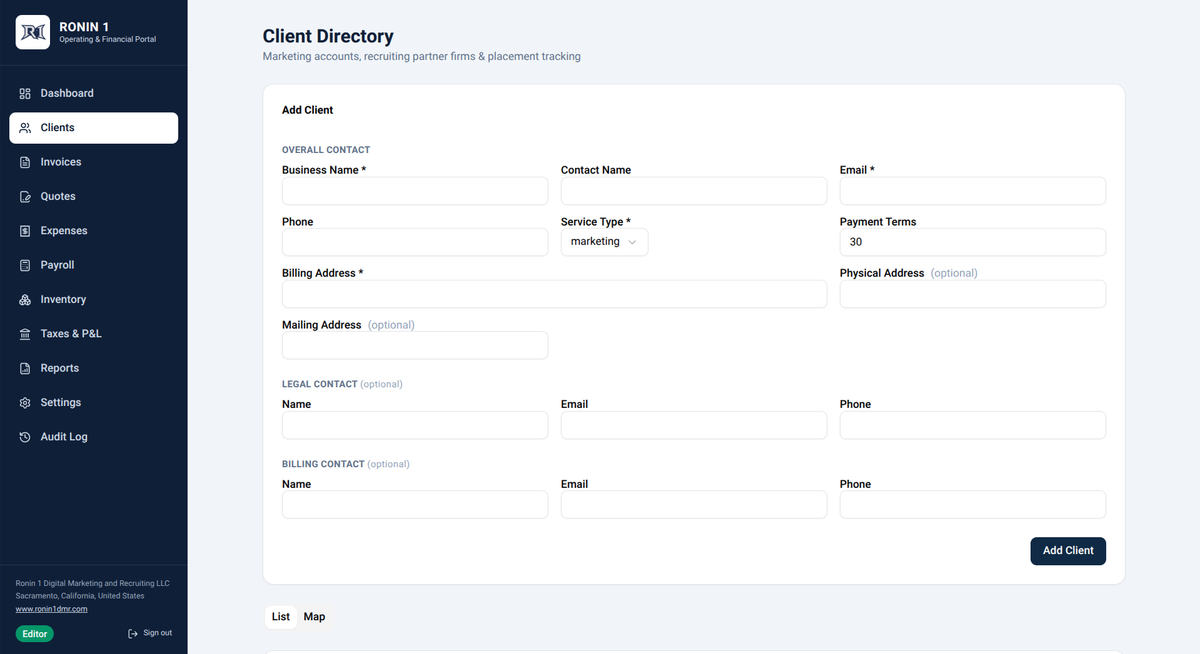Open the Payroll section
The width and height of the screenshot is (1200, 654).
click(x=94, y=265)
